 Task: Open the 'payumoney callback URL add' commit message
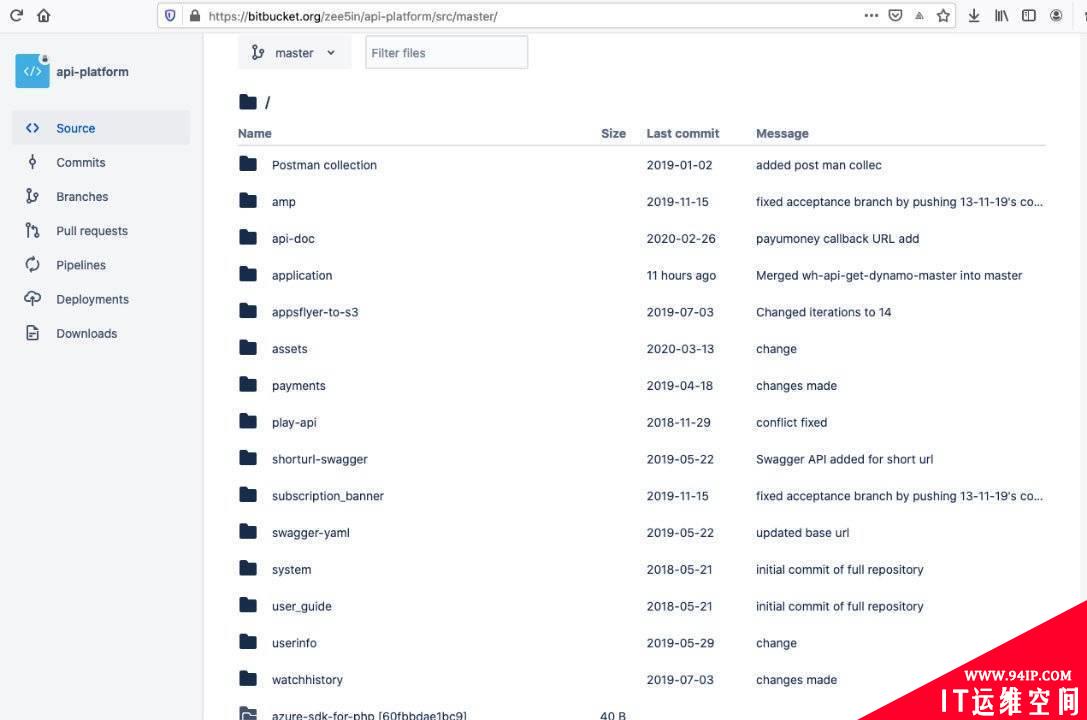(x=837, y=238)
